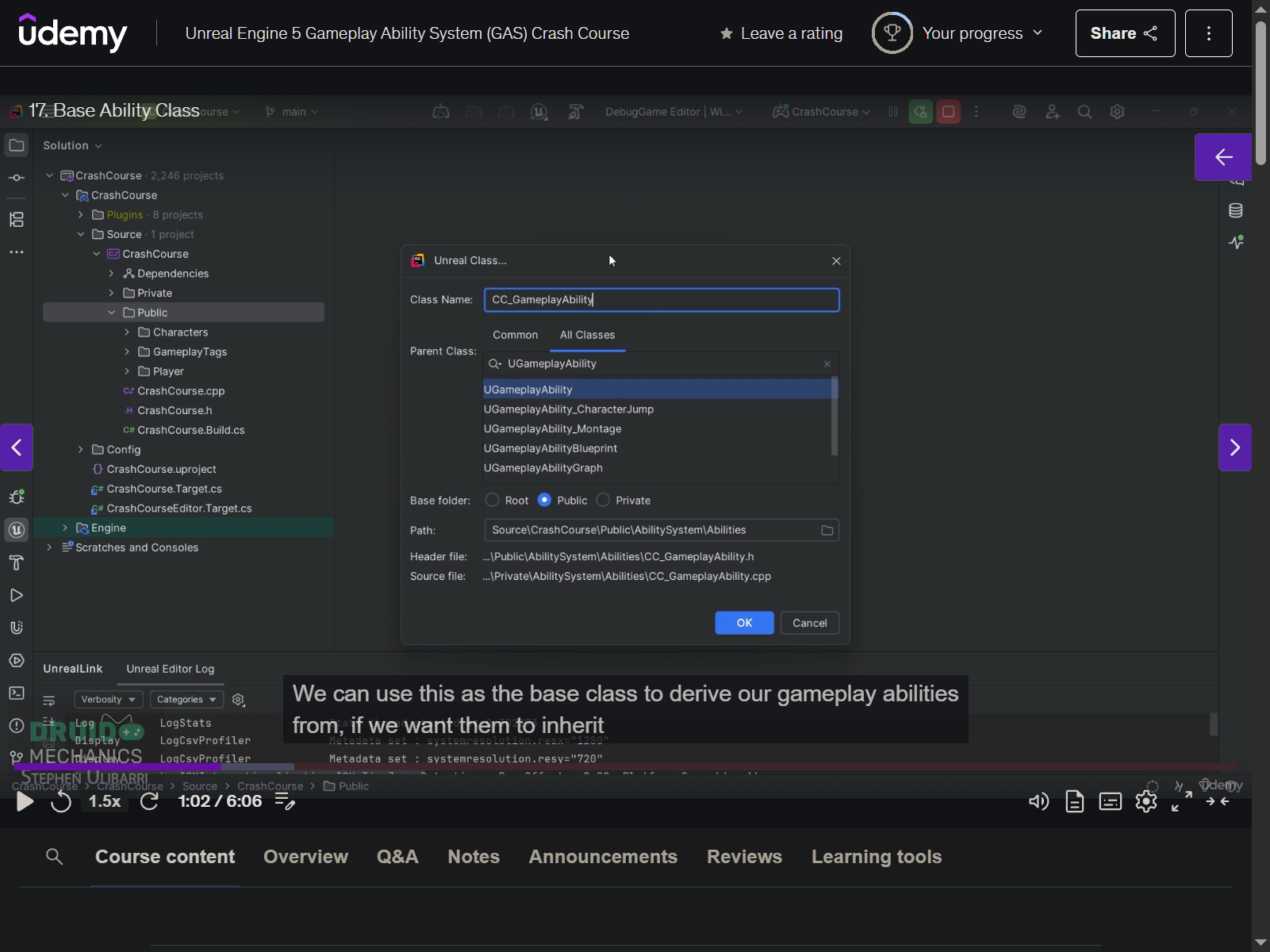This screenshot has height=952, width=1270.
Task: Open the Verbosity dropdown
Action: tap(108, 700)
